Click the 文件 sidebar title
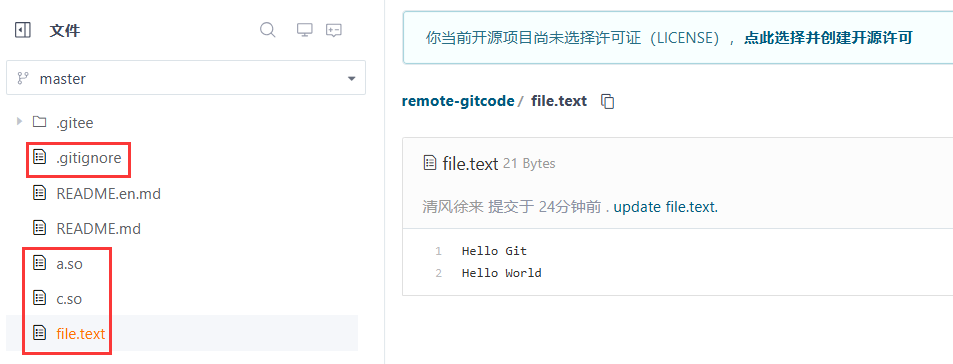Viewport: 953px width, 364px height. (x=64, y=30)
